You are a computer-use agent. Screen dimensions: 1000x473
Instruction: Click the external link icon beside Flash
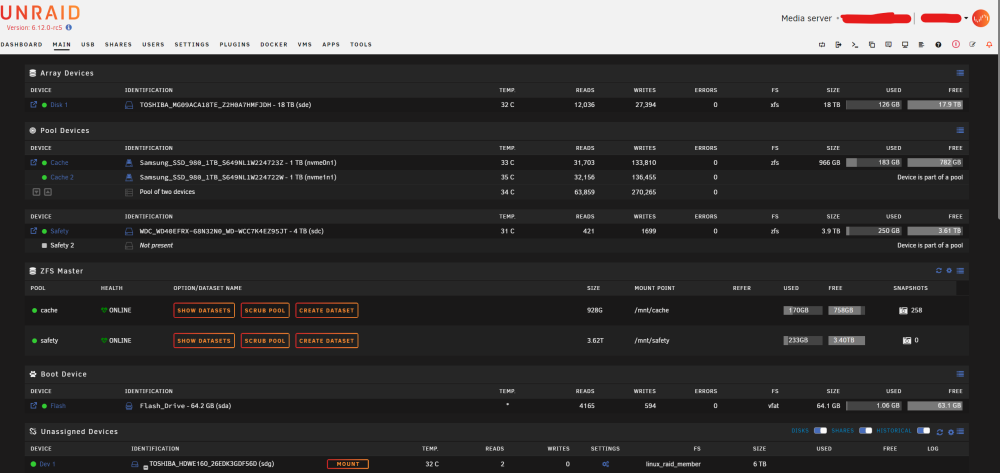(34, 405)
